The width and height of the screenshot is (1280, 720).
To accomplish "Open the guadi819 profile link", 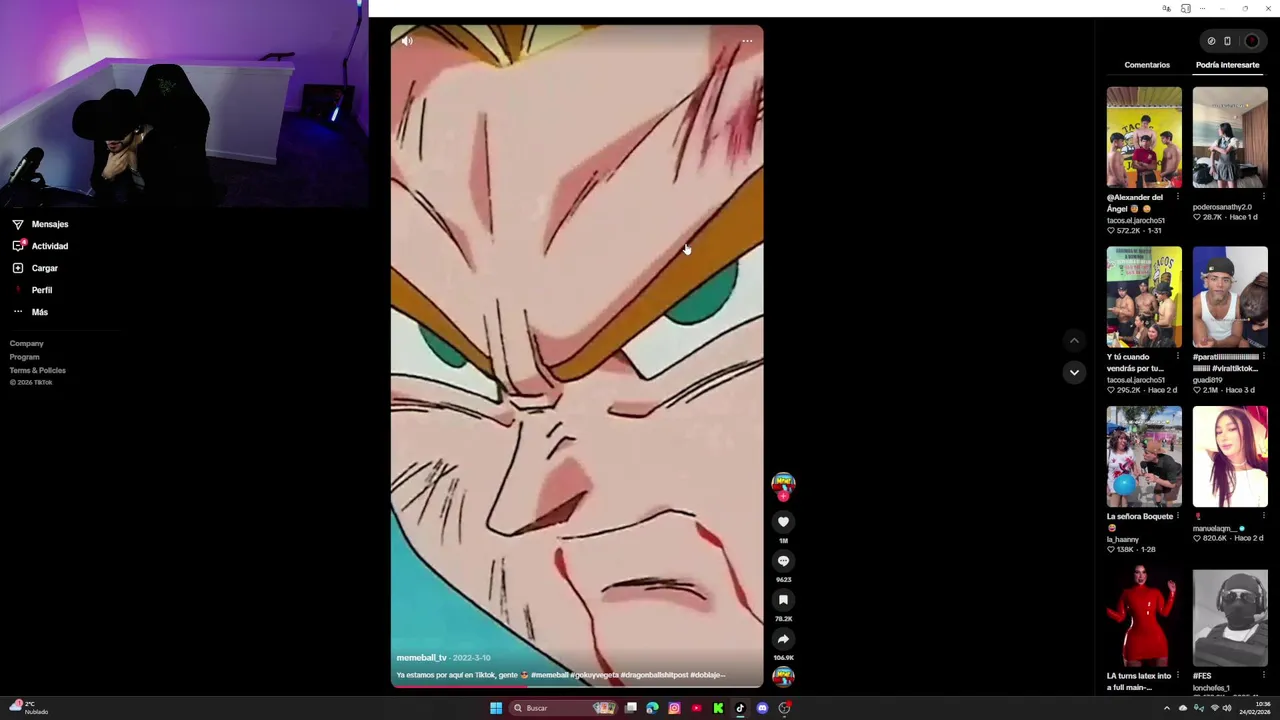I will click(x=1208, y=380).
